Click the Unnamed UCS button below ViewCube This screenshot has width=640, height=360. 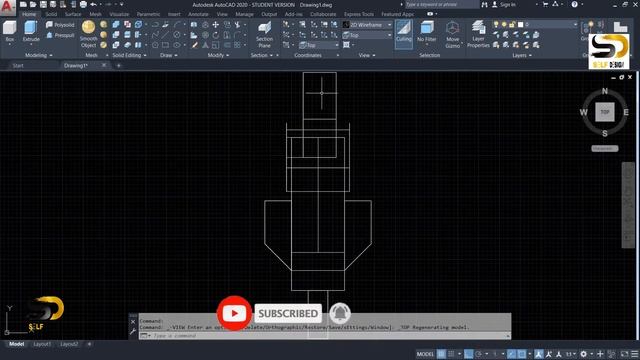pos(604,149)
